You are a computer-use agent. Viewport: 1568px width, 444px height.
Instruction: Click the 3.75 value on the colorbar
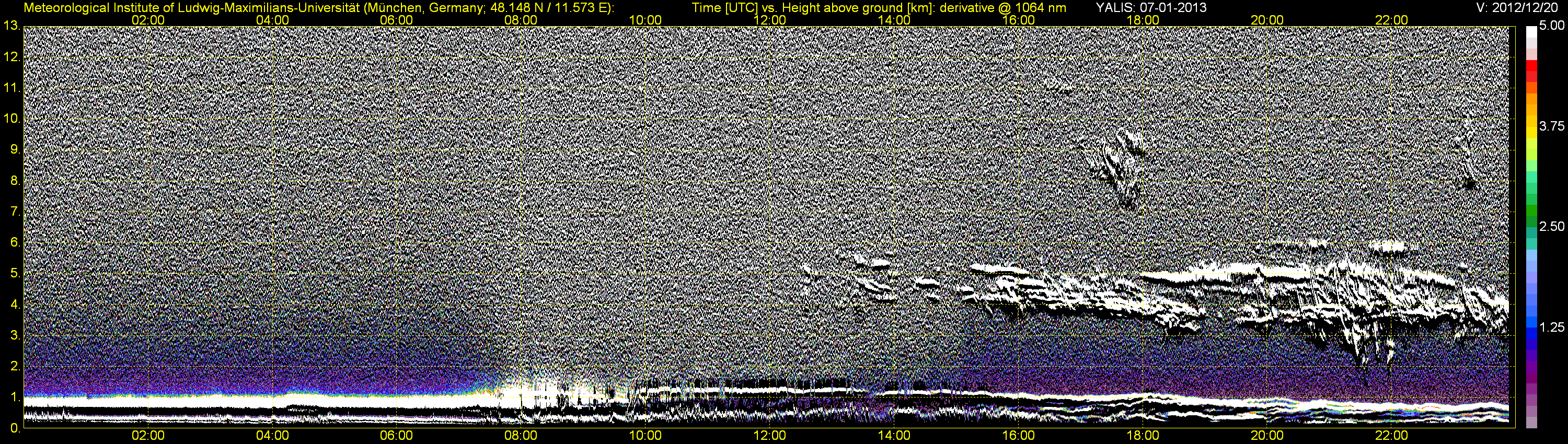pyautogui.click(x=1552, y=126)
